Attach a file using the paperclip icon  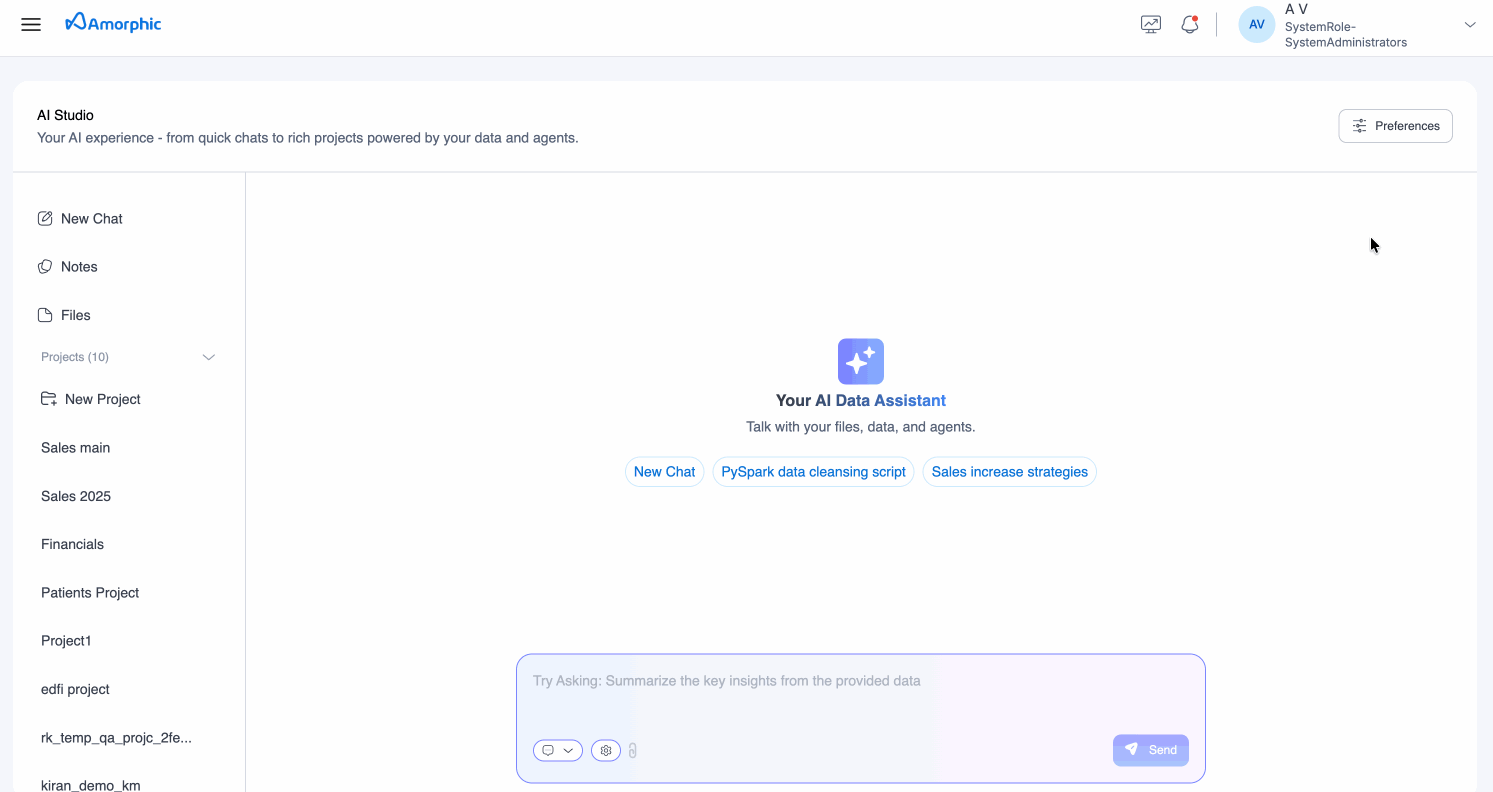632,750
